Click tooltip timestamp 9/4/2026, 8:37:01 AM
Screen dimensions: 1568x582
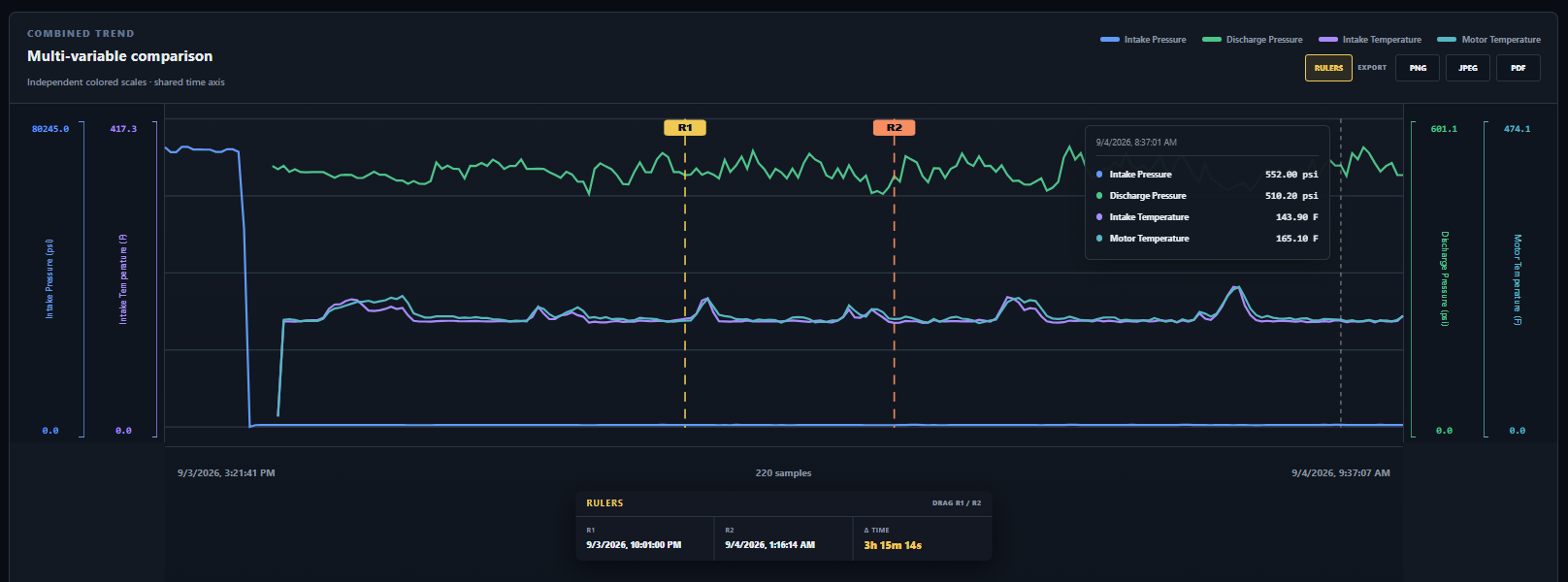1136,143
